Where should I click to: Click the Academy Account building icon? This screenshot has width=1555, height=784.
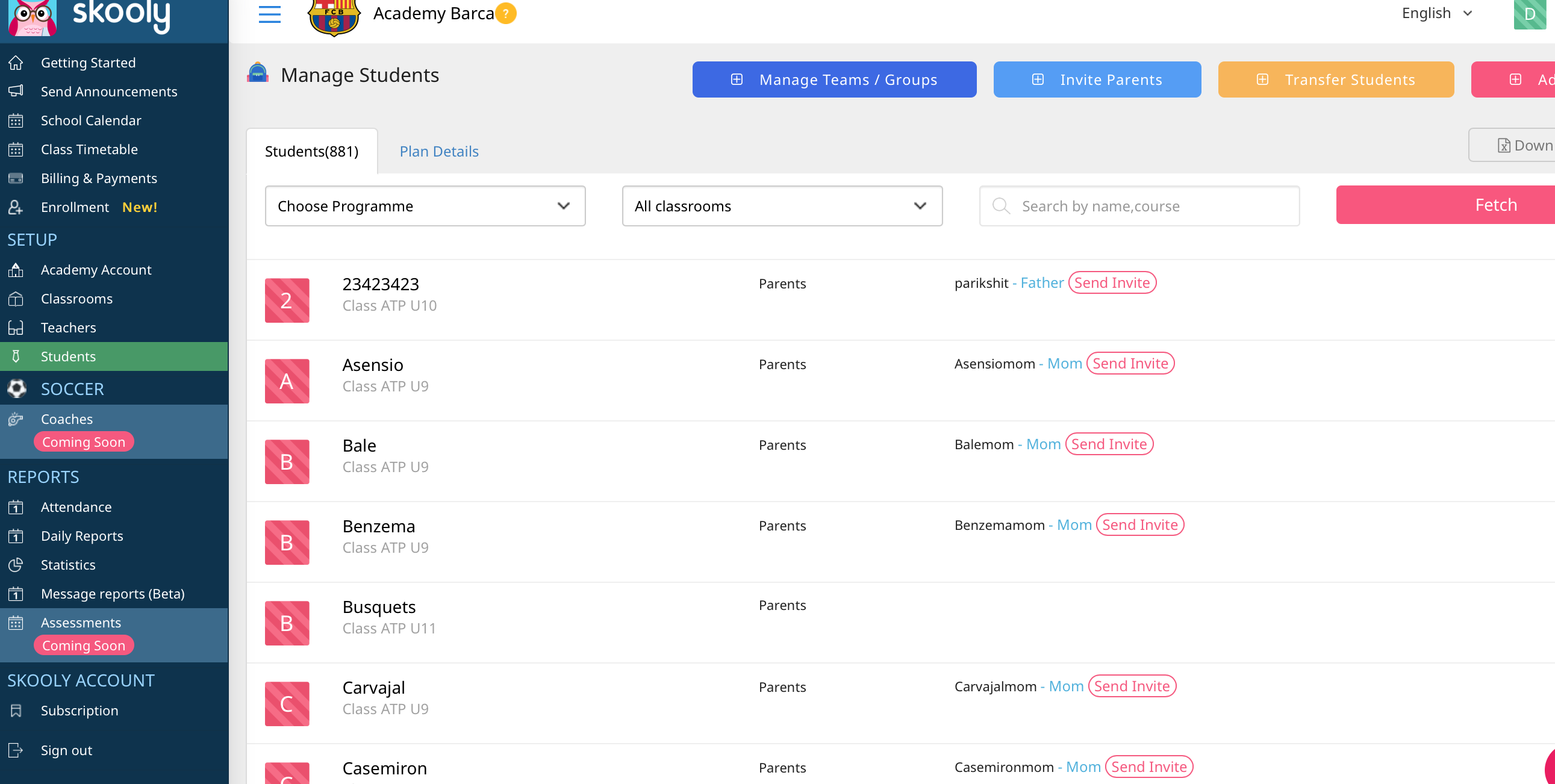[16, 270]
